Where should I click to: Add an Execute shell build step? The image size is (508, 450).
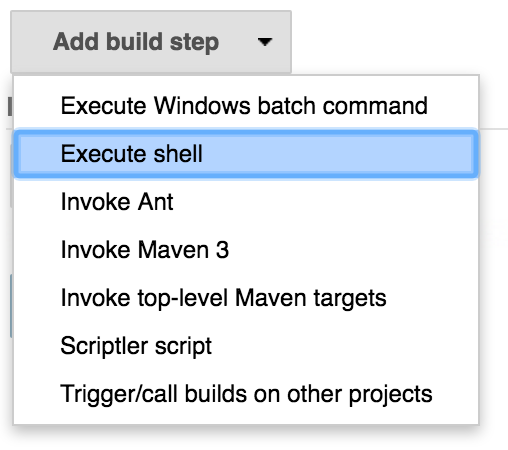[246, 154]
